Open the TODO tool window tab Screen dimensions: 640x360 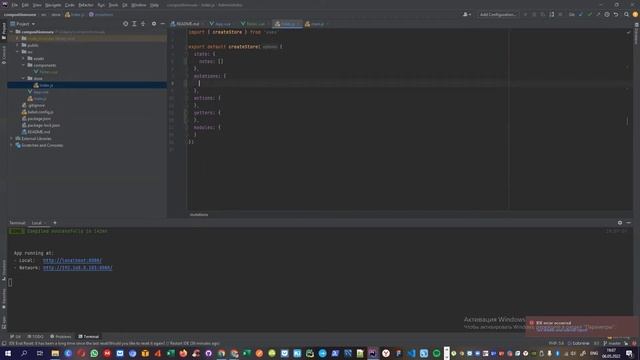coord(36,337)
